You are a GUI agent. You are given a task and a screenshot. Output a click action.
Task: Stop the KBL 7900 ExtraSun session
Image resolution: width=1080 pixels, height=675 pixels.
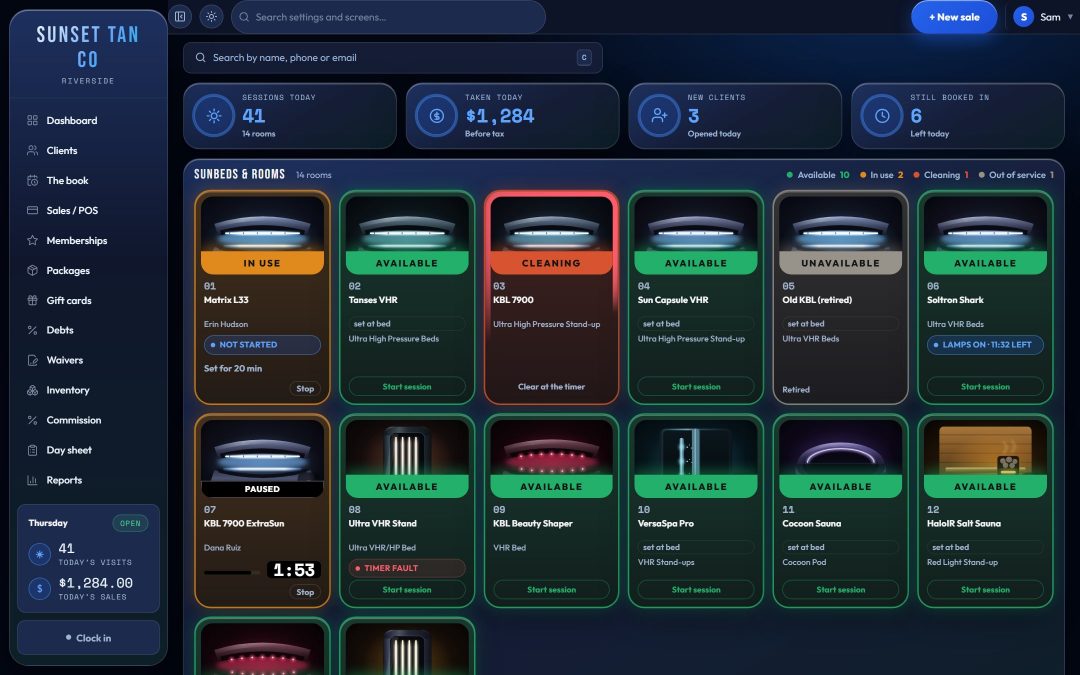tap(305, 592)
